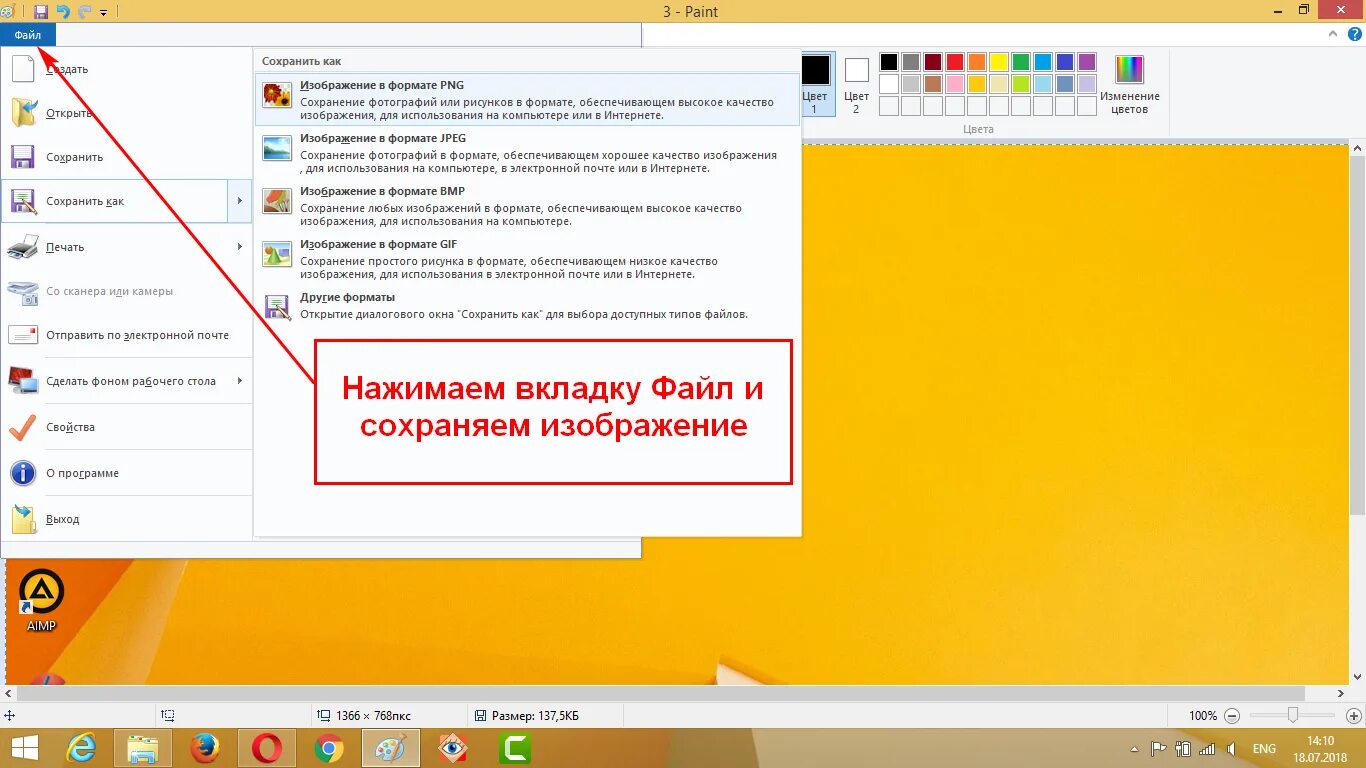Click the Файл tab
This screenshot has height=768, width=1366.
28,35
